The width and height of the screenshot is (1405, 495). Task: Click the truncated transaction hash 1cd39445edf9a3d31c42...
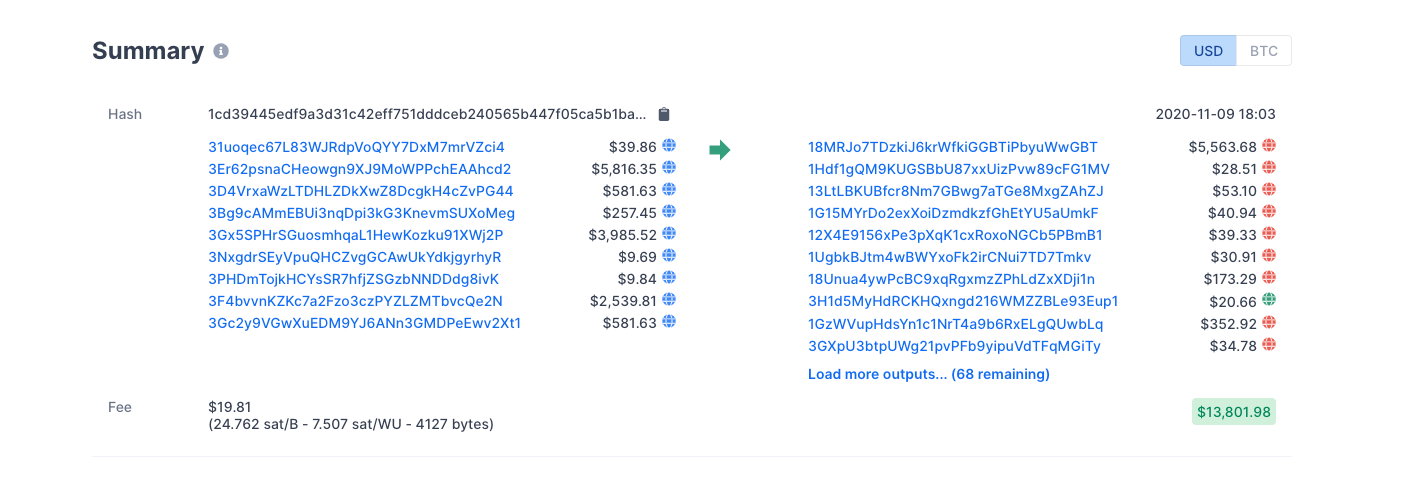[428, 114]
